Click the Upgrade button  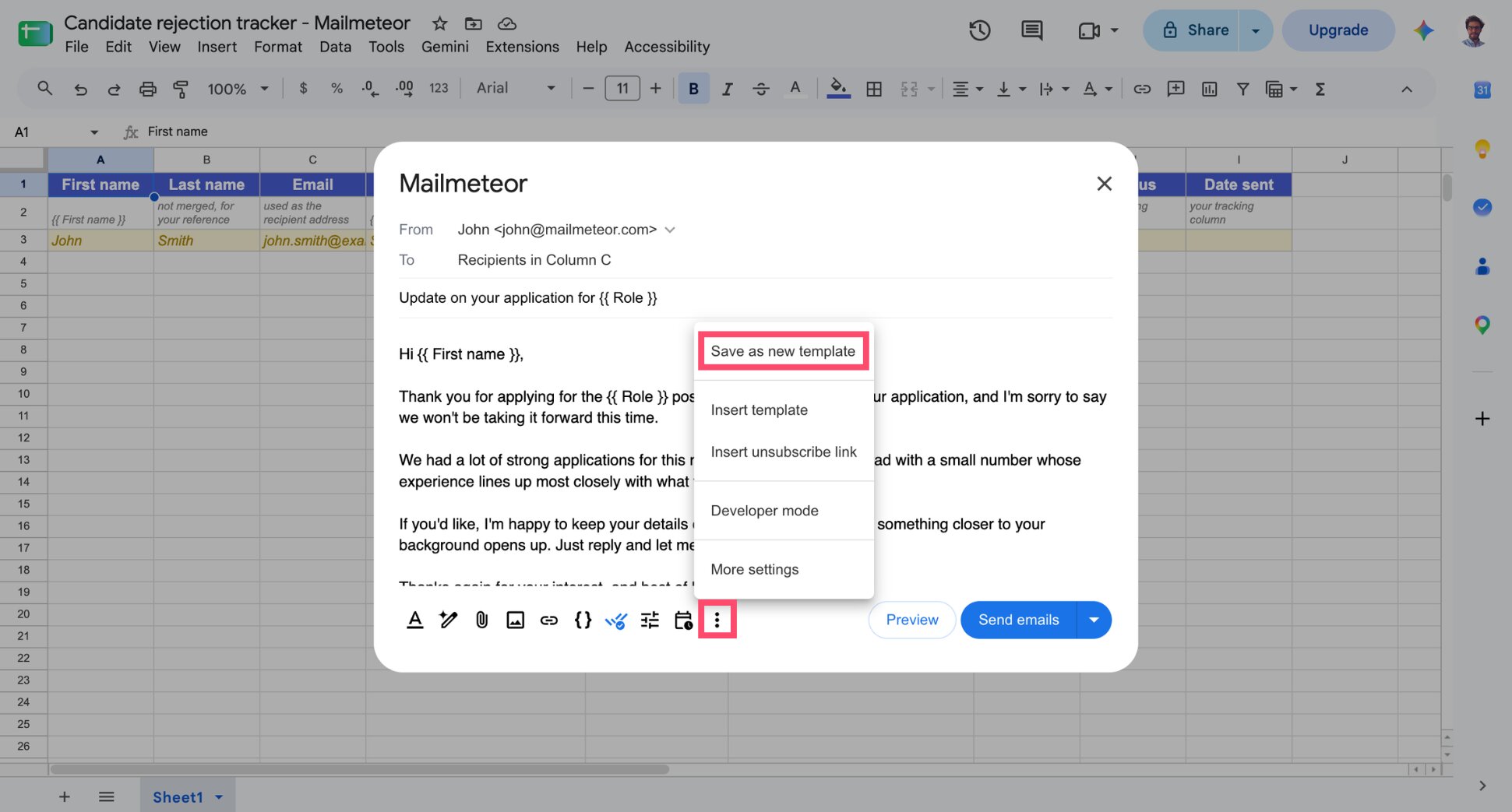point(1338,30)
